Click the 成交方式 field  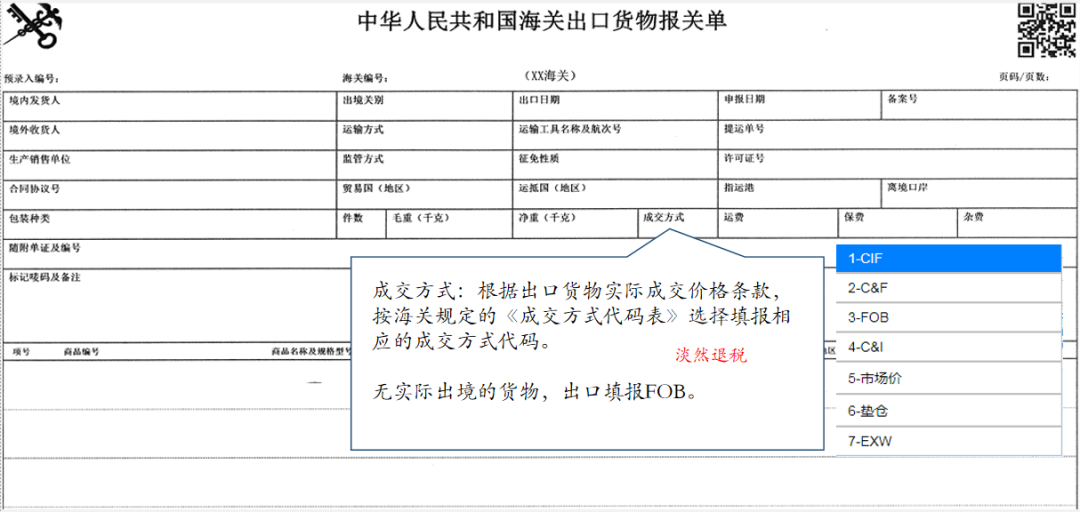click(677, 224)
